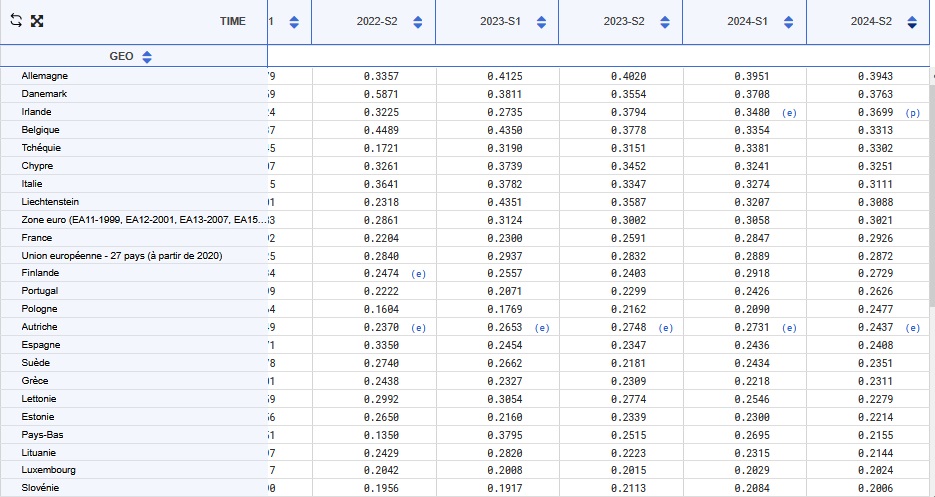The width and height of the screenshot is (935, 497).
Task: Click Pays-Bas 2022-S2 value 0.1350
Action: 382,435
